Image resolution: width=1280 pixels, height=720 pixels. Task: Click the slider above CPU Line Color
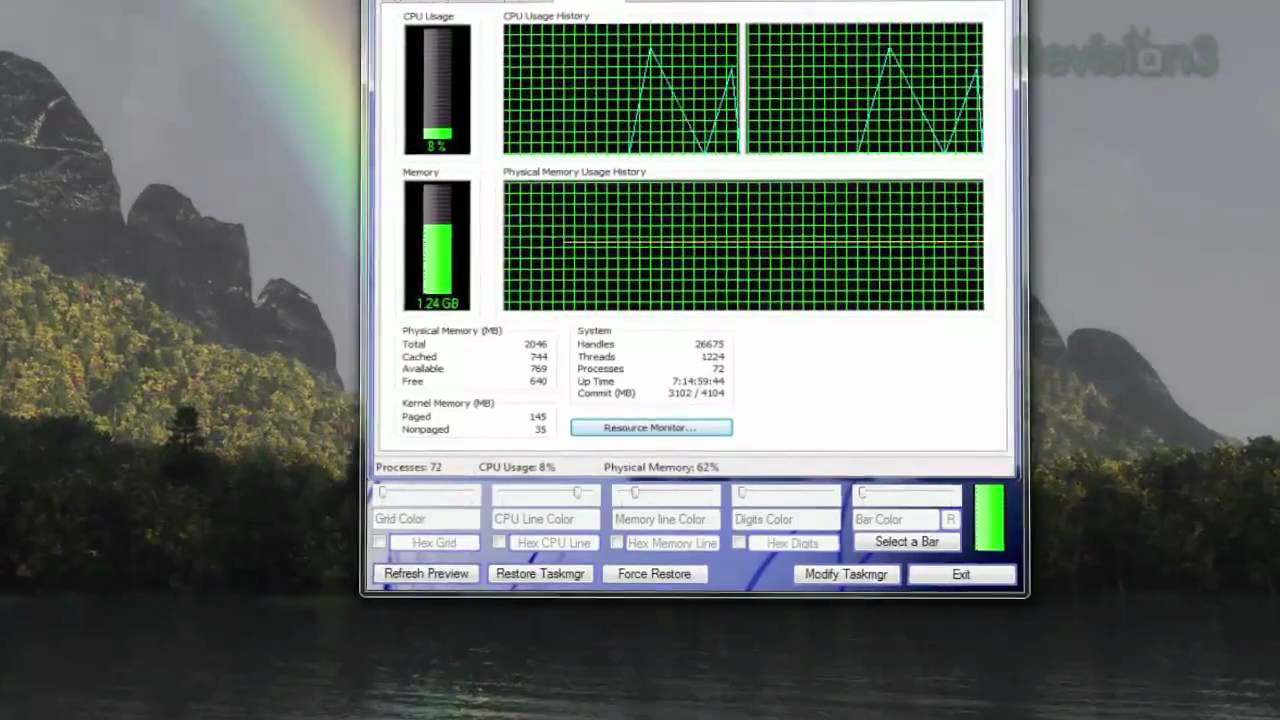547,493
